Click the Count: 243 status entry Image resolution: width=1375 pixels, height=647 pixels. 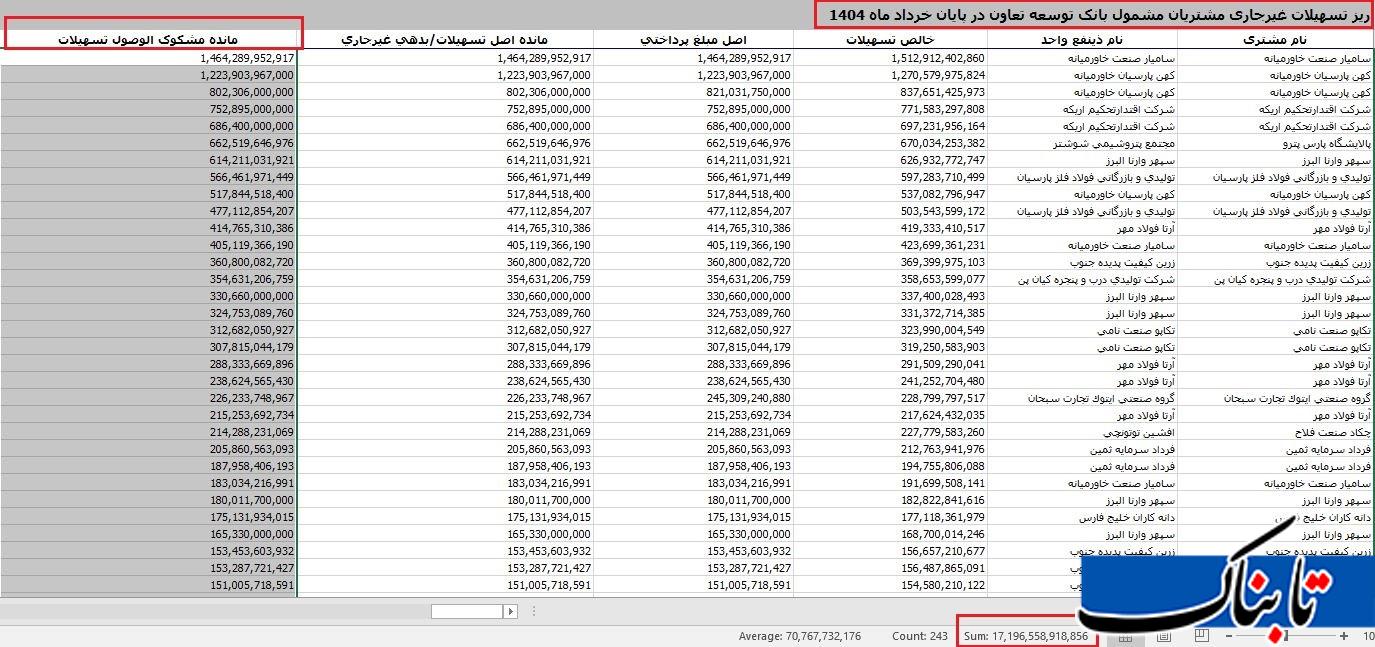[x=920, y=636]
